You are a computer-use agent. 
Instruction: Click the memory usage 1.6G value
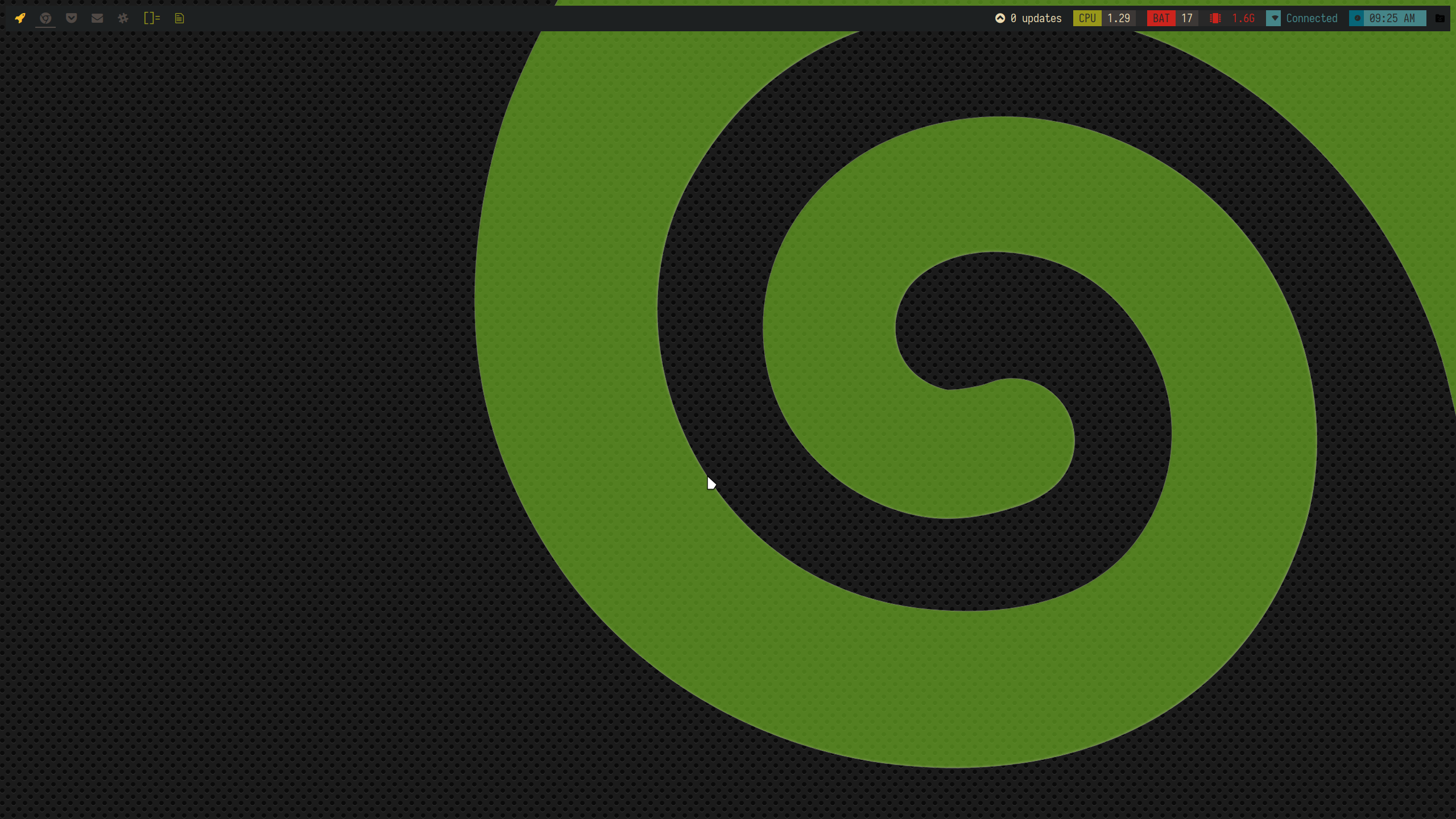tap(1243, 18)
